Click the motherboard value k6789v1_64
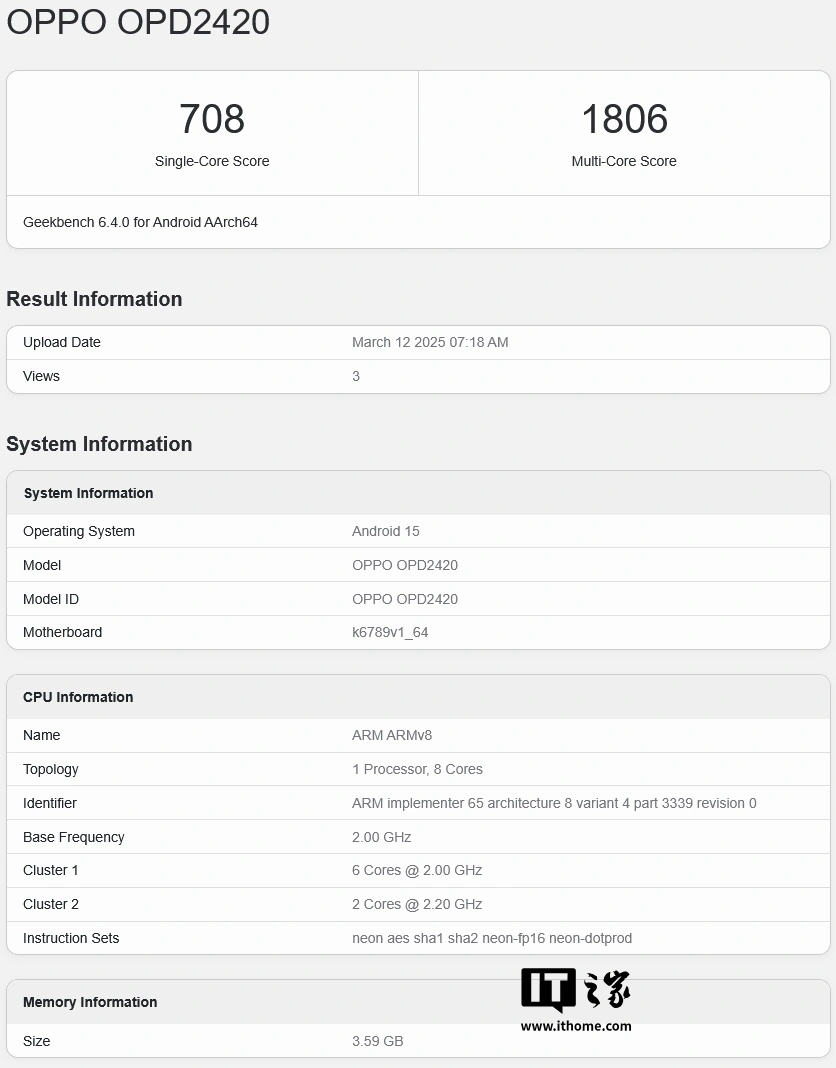This screenshot has width=836, height=1068. 390,632
